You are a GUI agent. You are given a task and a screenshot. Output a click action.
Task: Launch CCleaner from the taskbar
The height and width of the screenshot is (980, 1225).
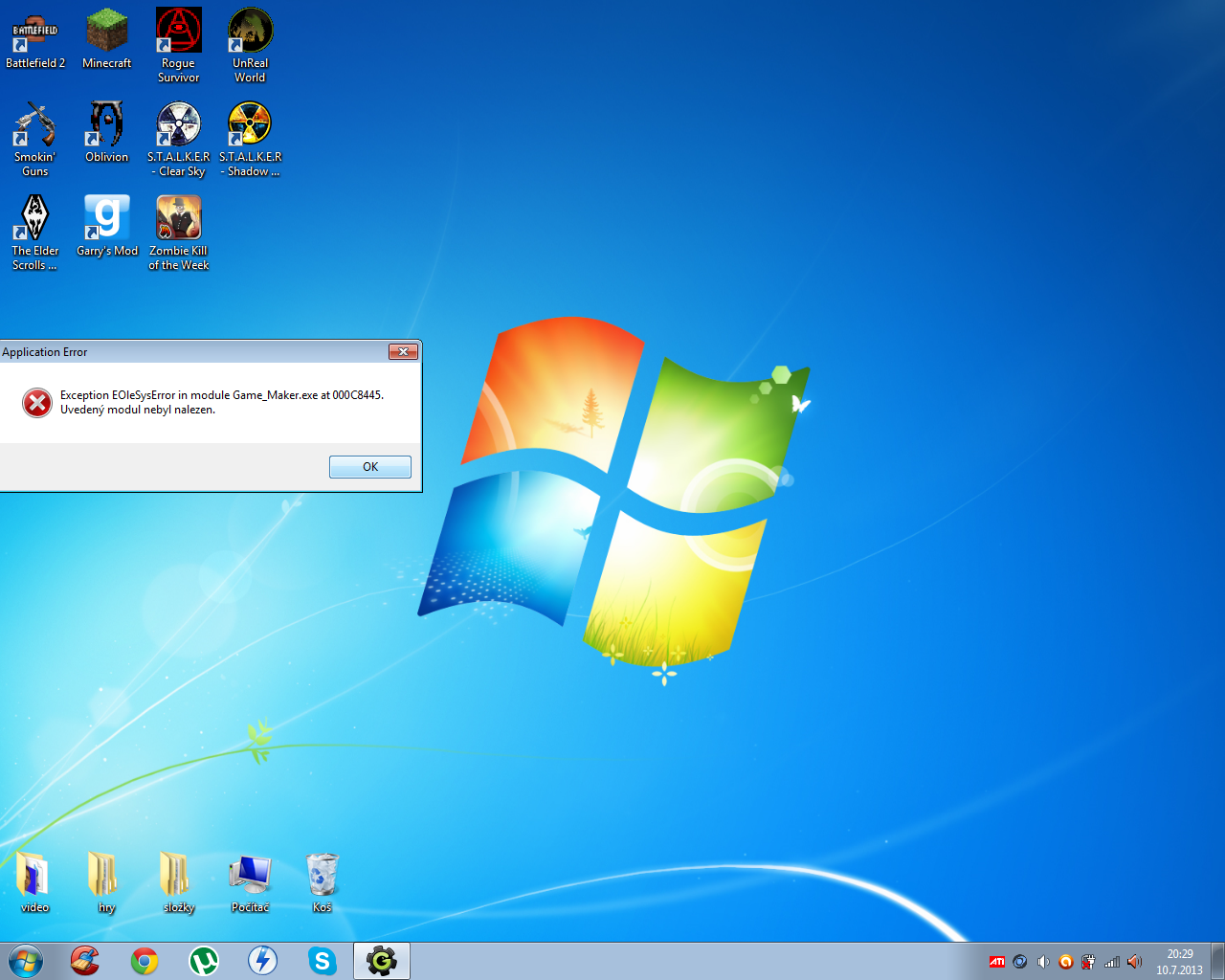tap(85, 961)
